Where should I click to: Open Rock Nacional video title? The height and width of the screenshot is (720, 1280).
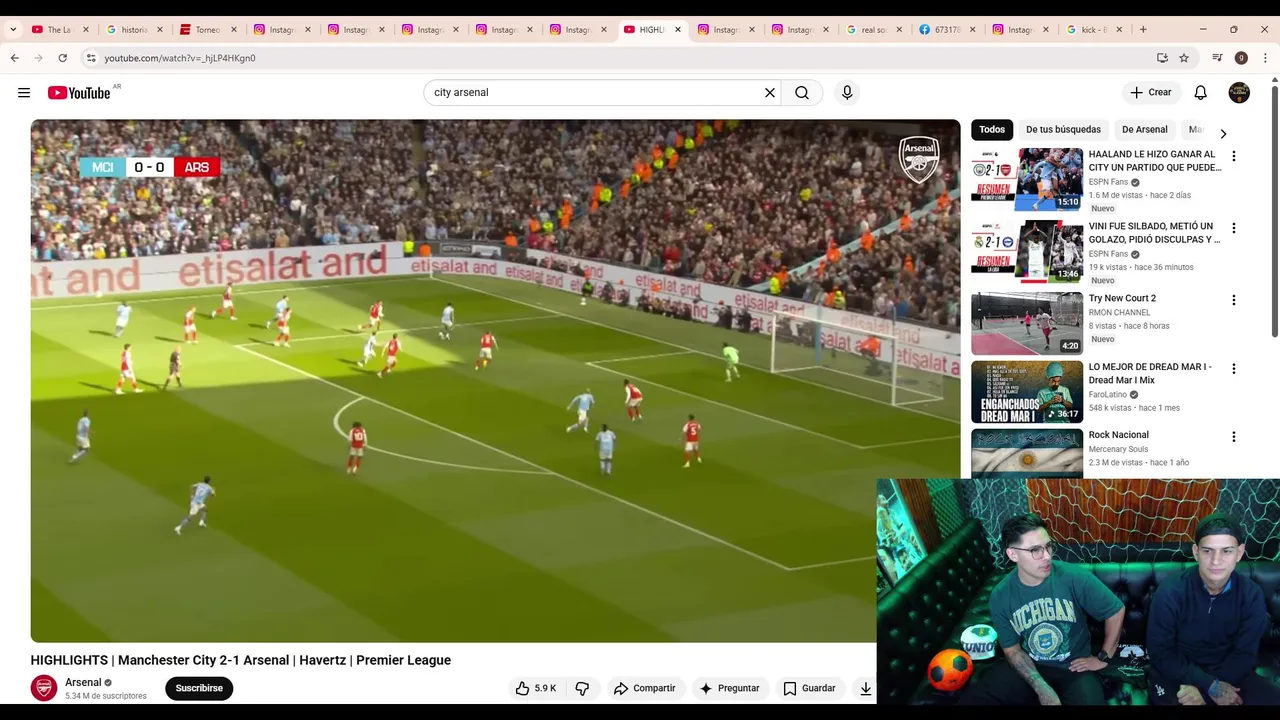coord(1118,435)
